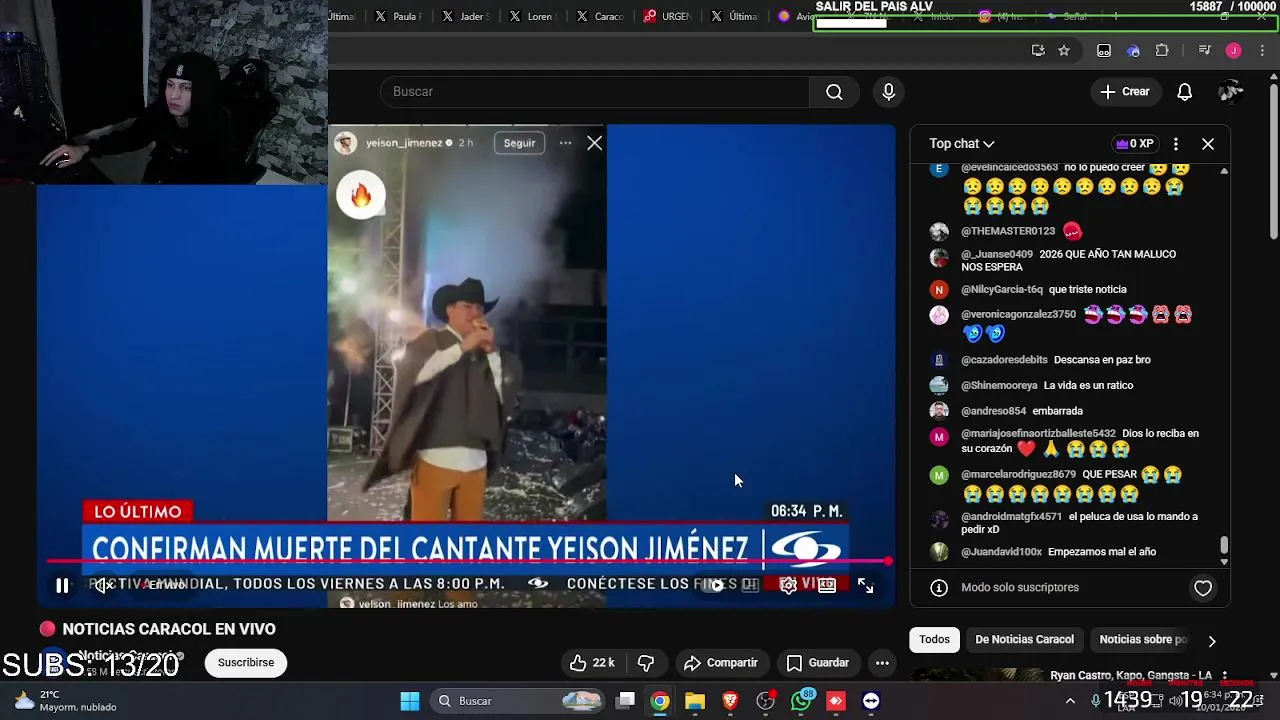Open the Chrome profile J avatar
This screenshot has width=1280, height=720.
tap(1233, 51)
